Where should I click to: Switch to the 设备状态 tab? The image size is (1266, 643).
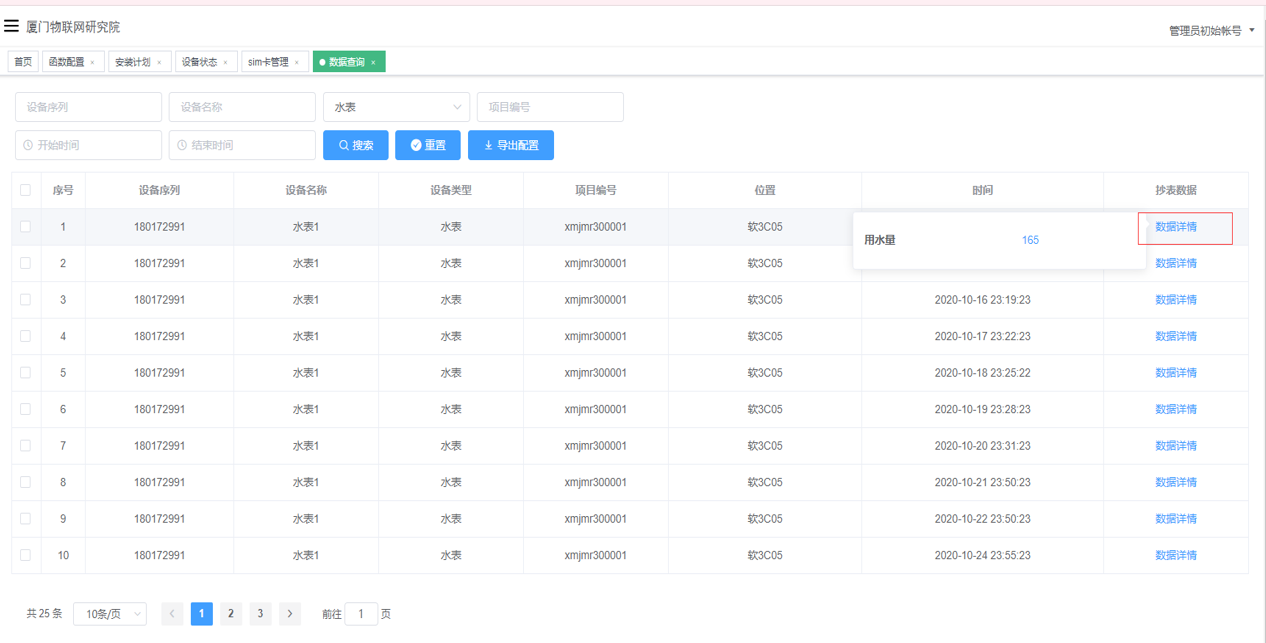coord(199,62)
